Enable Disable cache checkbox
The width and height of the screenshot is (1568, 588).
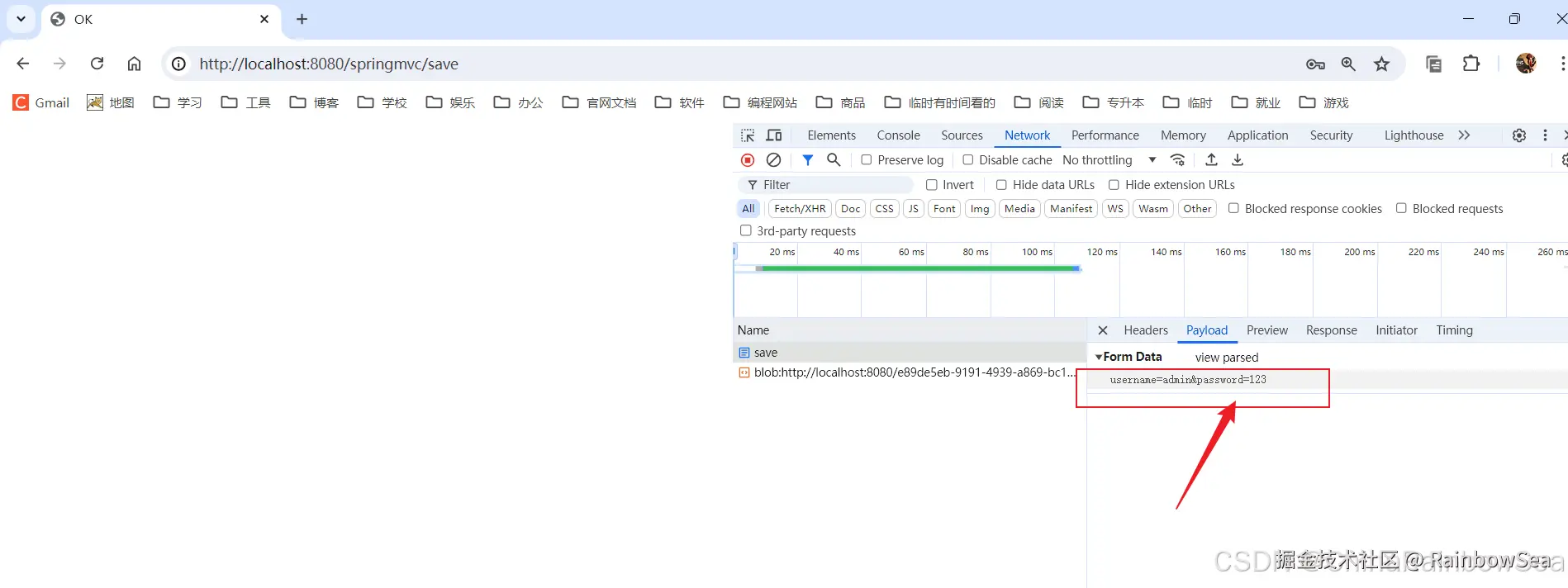point(968,160)
